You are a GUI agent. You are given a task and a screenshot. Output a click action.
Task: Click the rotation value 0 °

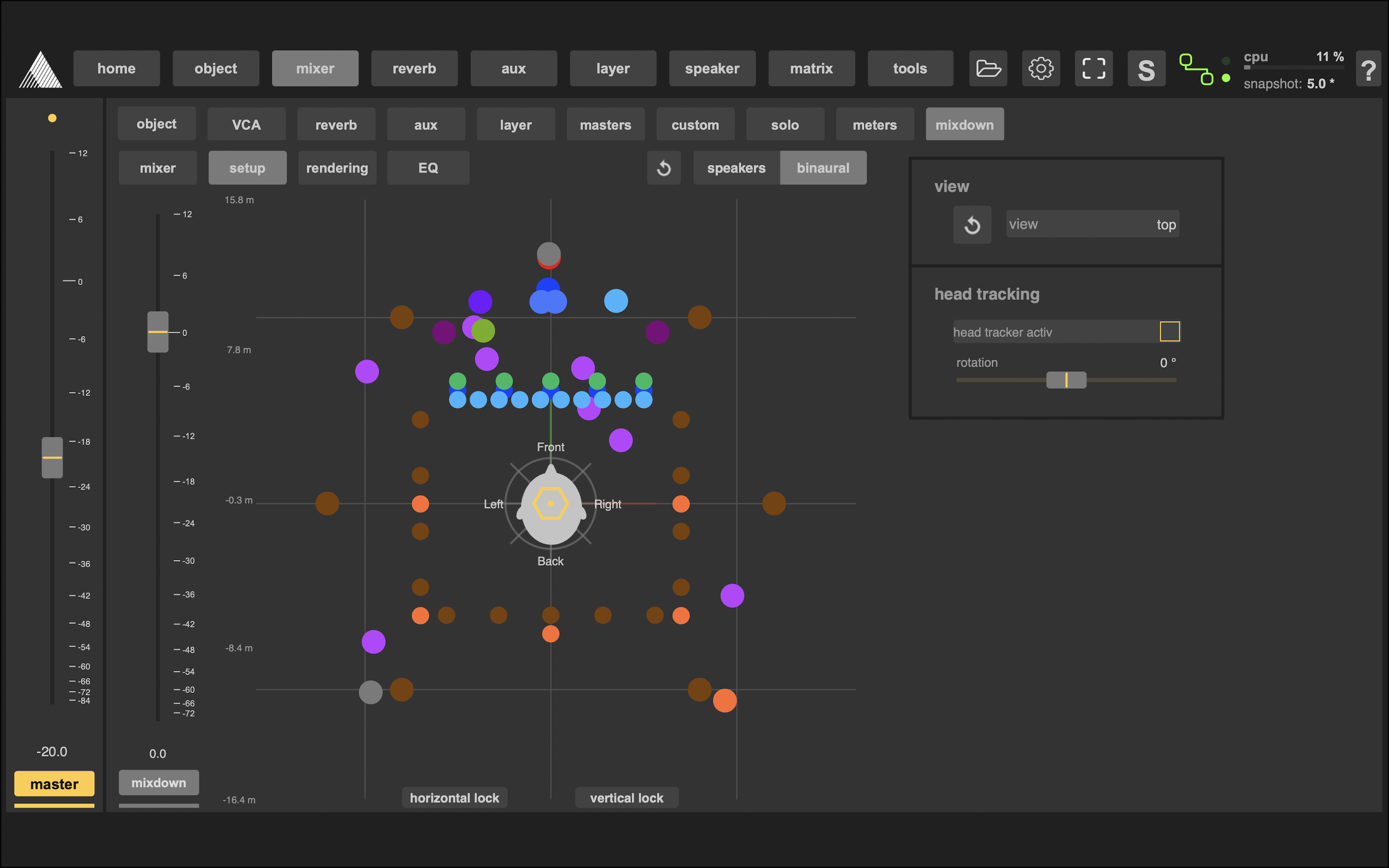pos(1168,362)
